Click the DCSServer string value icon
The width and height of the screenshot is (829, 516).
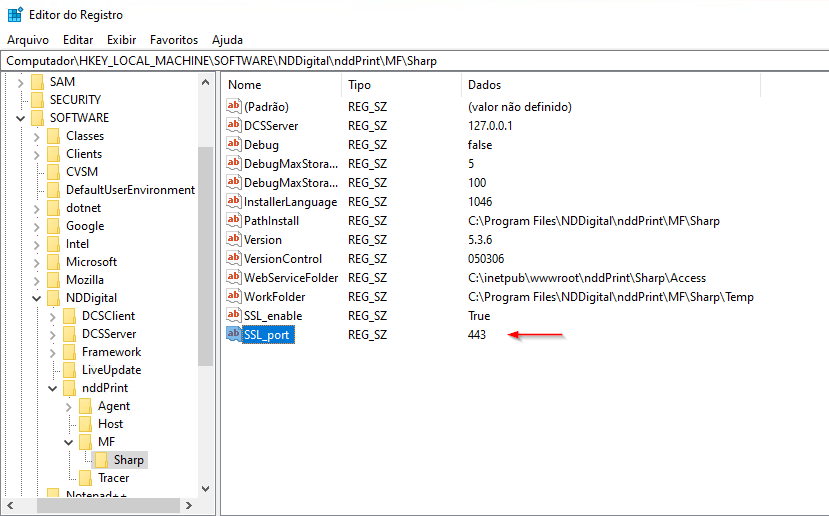point(233,126)
